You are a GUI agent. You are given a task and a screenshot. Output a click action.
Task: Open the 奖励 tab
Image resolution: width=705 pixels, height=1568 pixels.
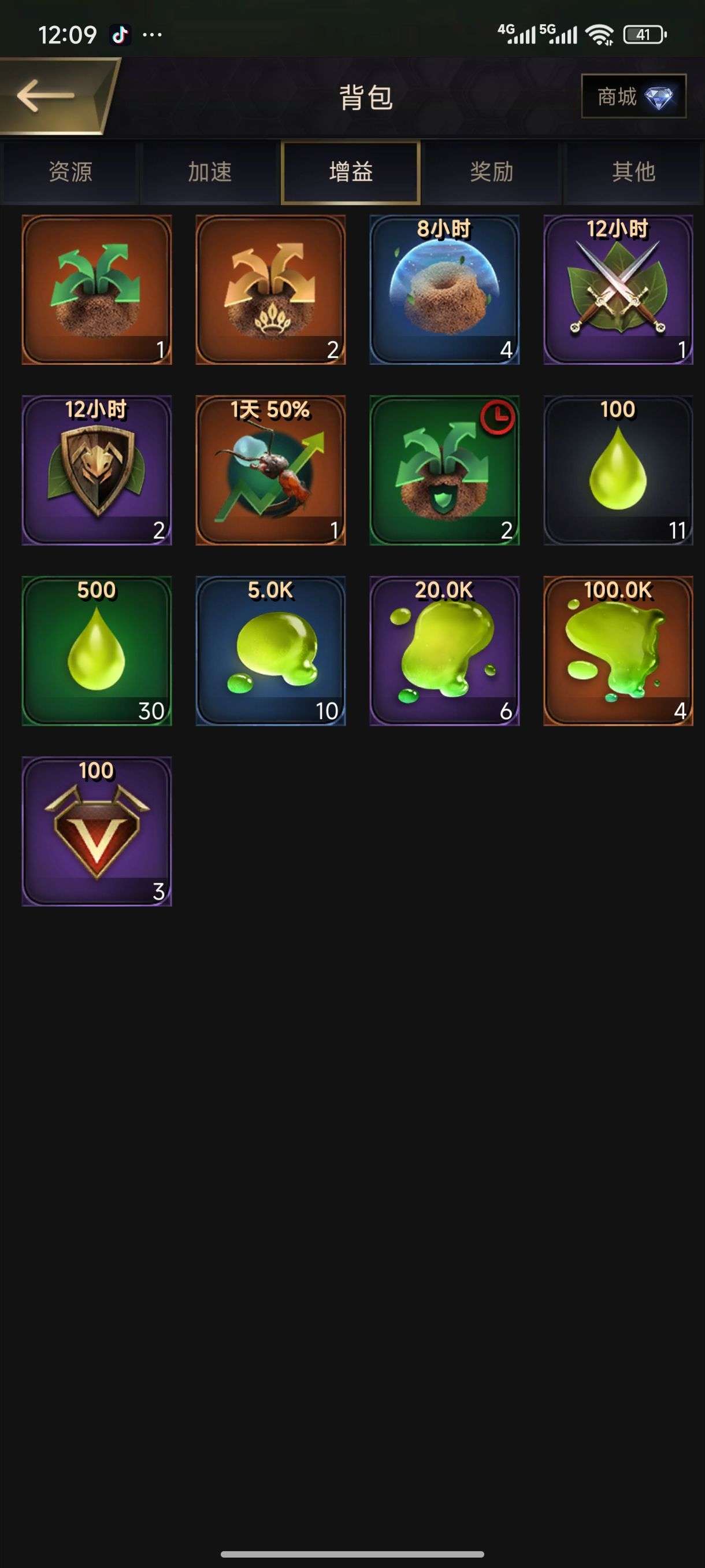tap(492, 172)
